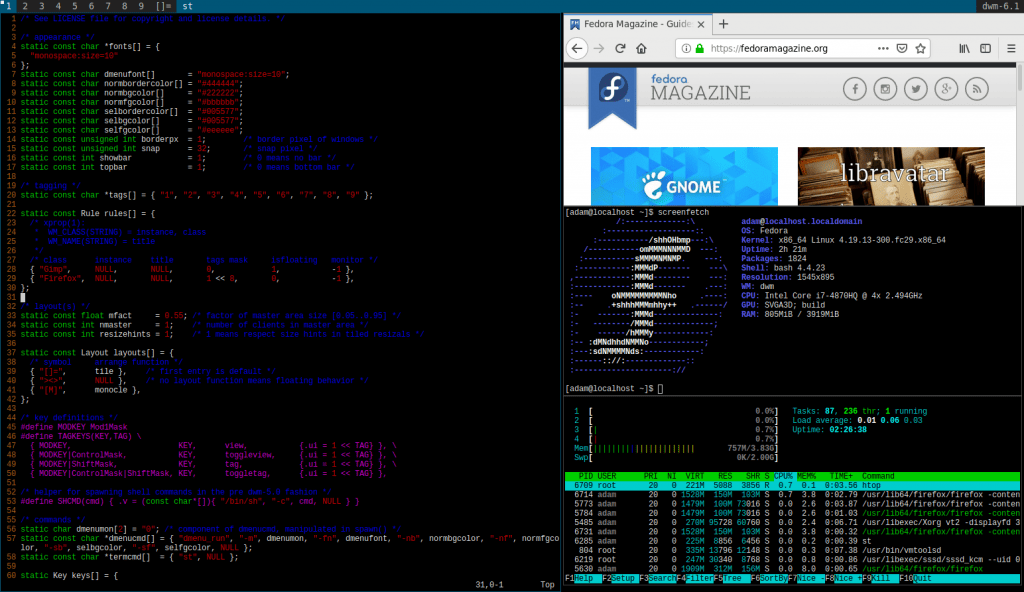The image size is (1024, 592).
Task: Open Fedora Magazine's Facebook icon link
Action: coord(855,91)
